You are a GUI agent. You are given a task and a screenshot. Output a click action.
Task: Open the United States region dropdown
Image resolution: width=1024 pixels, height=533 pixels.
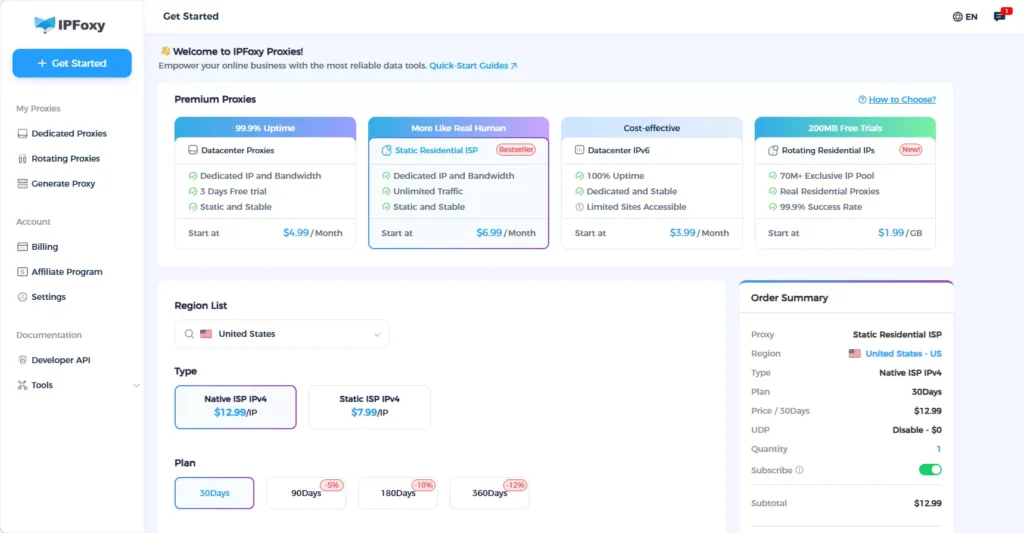coord(281,334)
